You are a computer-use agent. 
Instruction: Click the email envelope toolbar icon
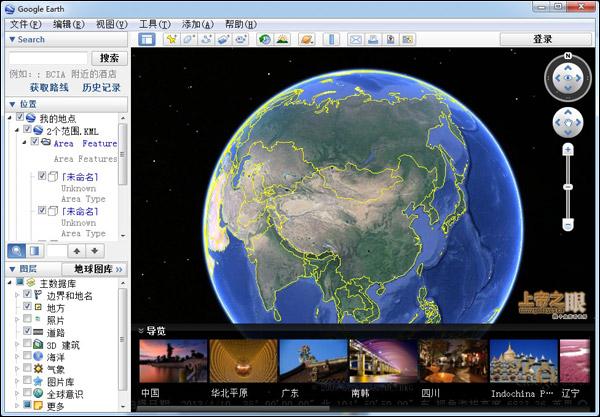click(356, 39)
